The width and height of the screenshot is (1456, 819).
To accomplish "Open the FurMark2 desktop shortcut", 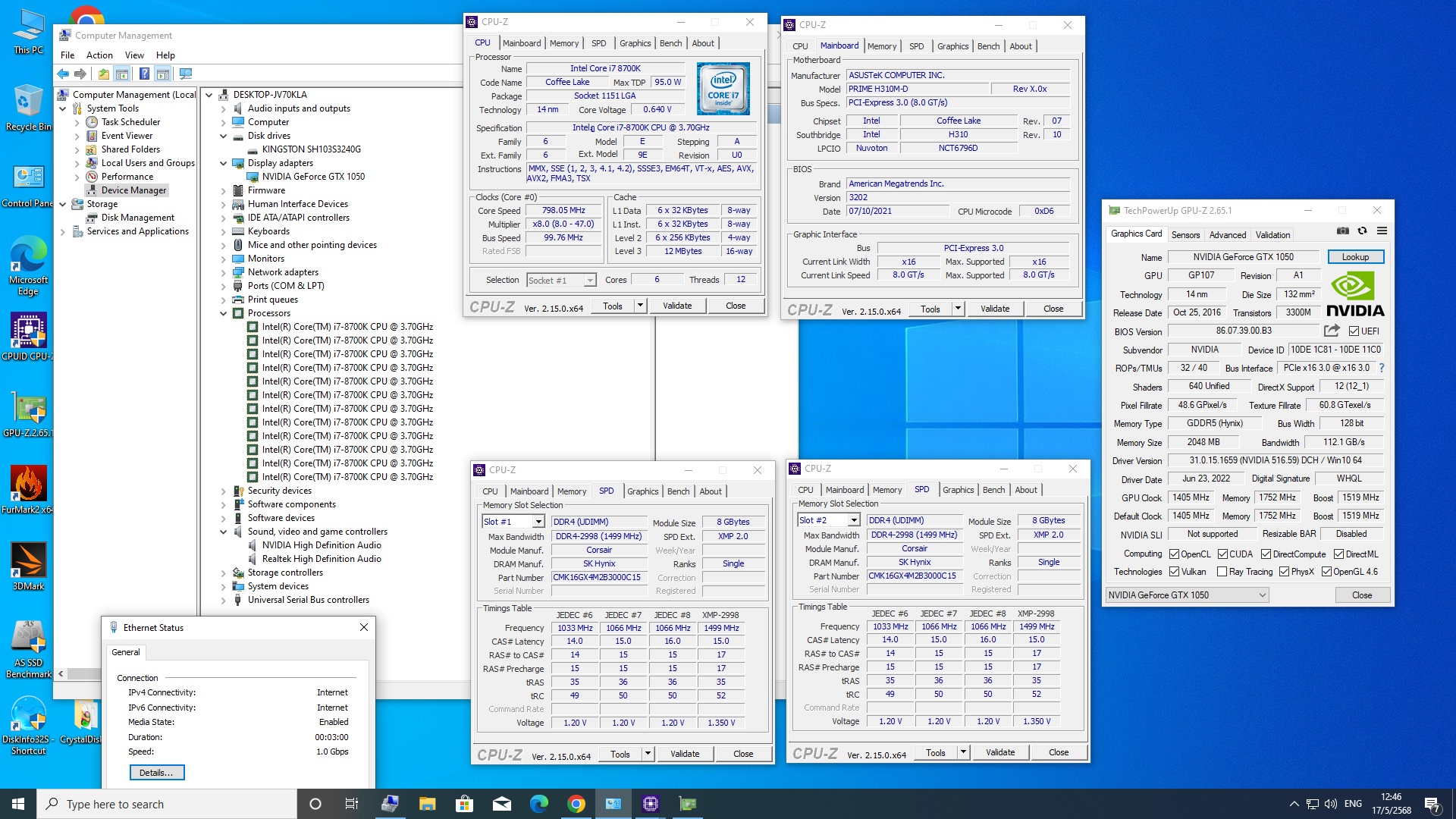I will [x=28, y=490].
